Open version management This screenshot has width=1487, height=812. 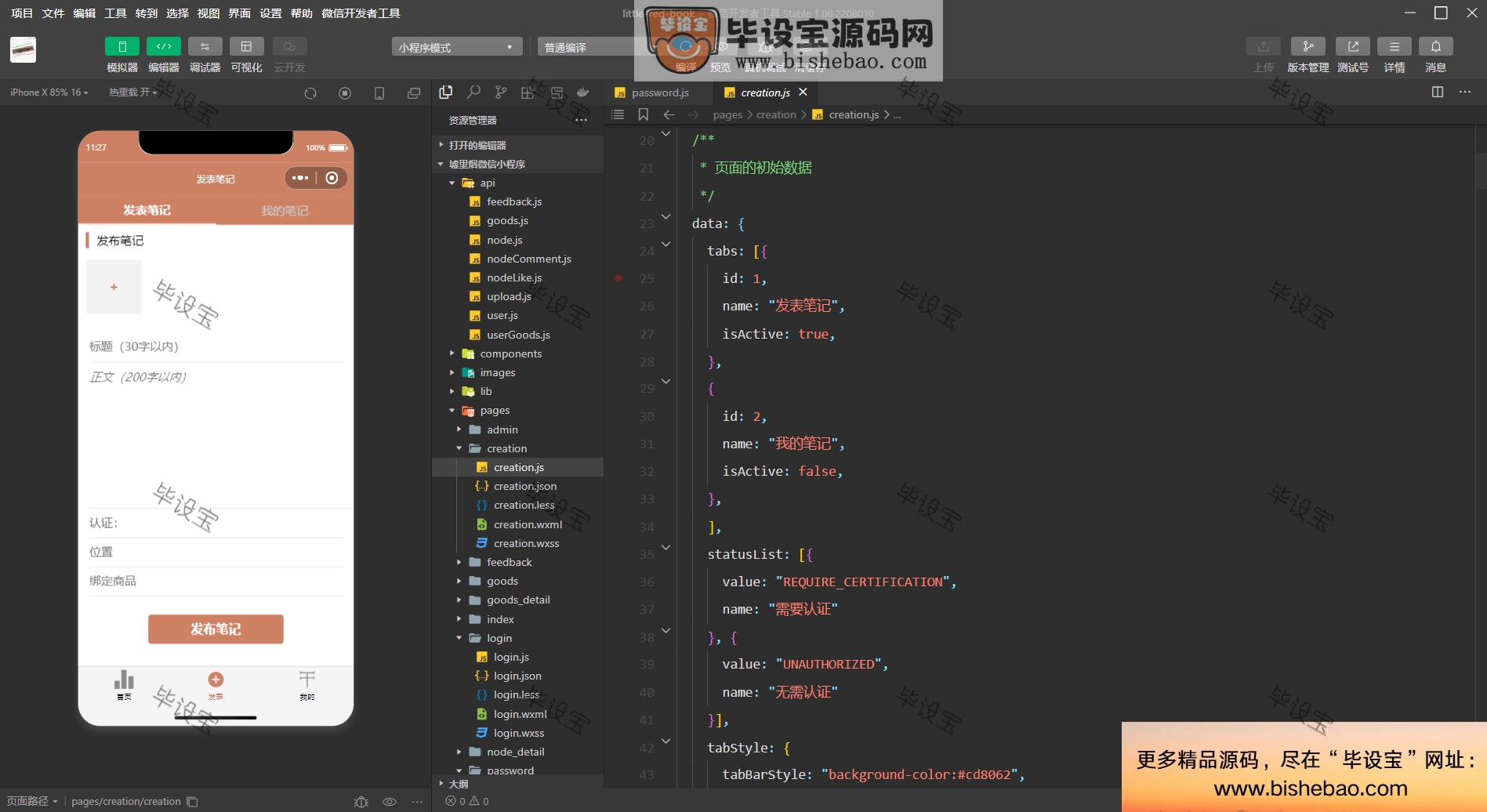pos(1307,47)
